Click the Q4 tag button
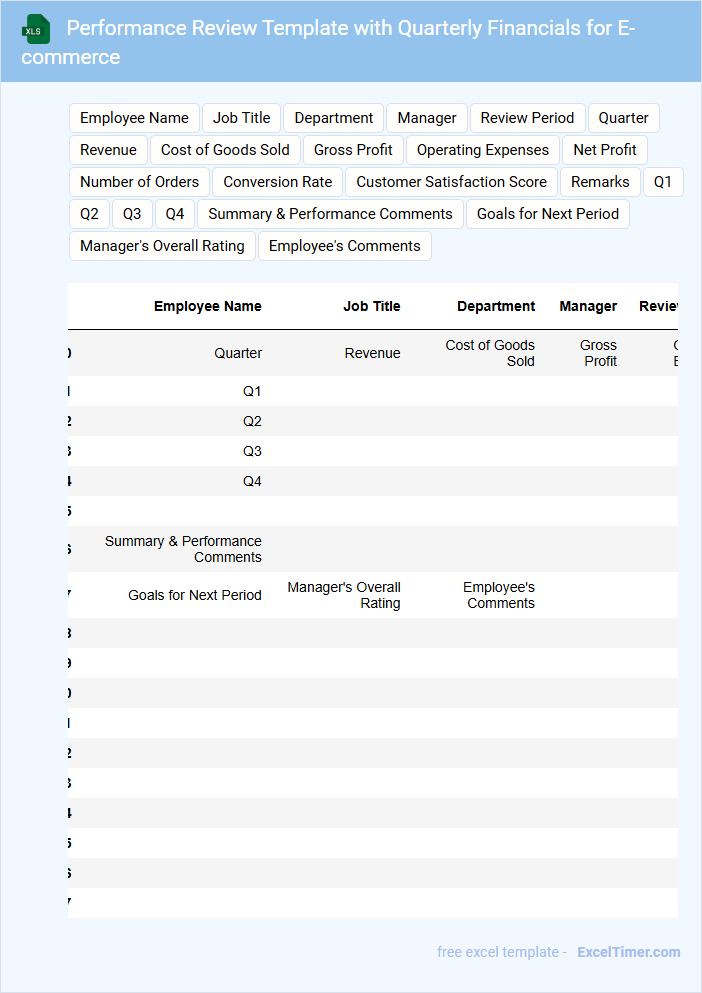The image size is (702, 993). [x=175, y=214]
